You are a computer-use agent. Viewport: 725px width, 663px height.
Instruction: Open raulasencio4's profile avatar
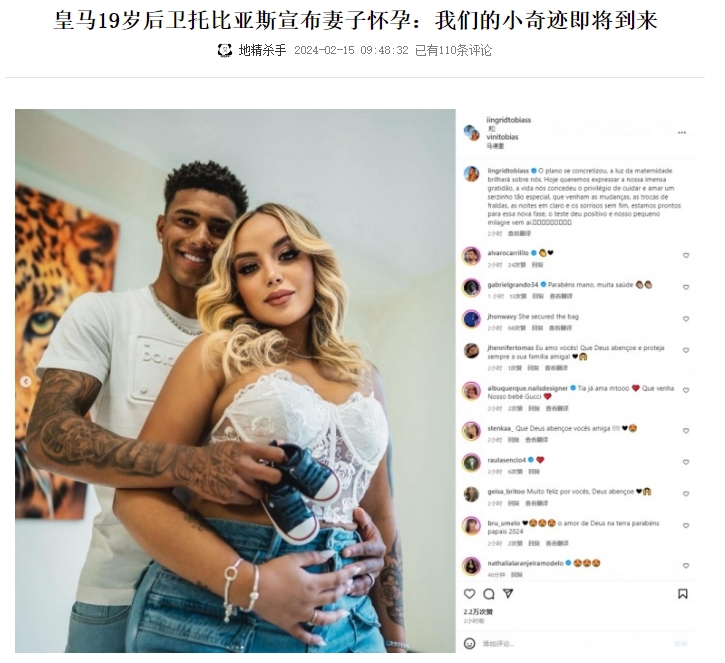pyautogui.click(x=471, y=463)
